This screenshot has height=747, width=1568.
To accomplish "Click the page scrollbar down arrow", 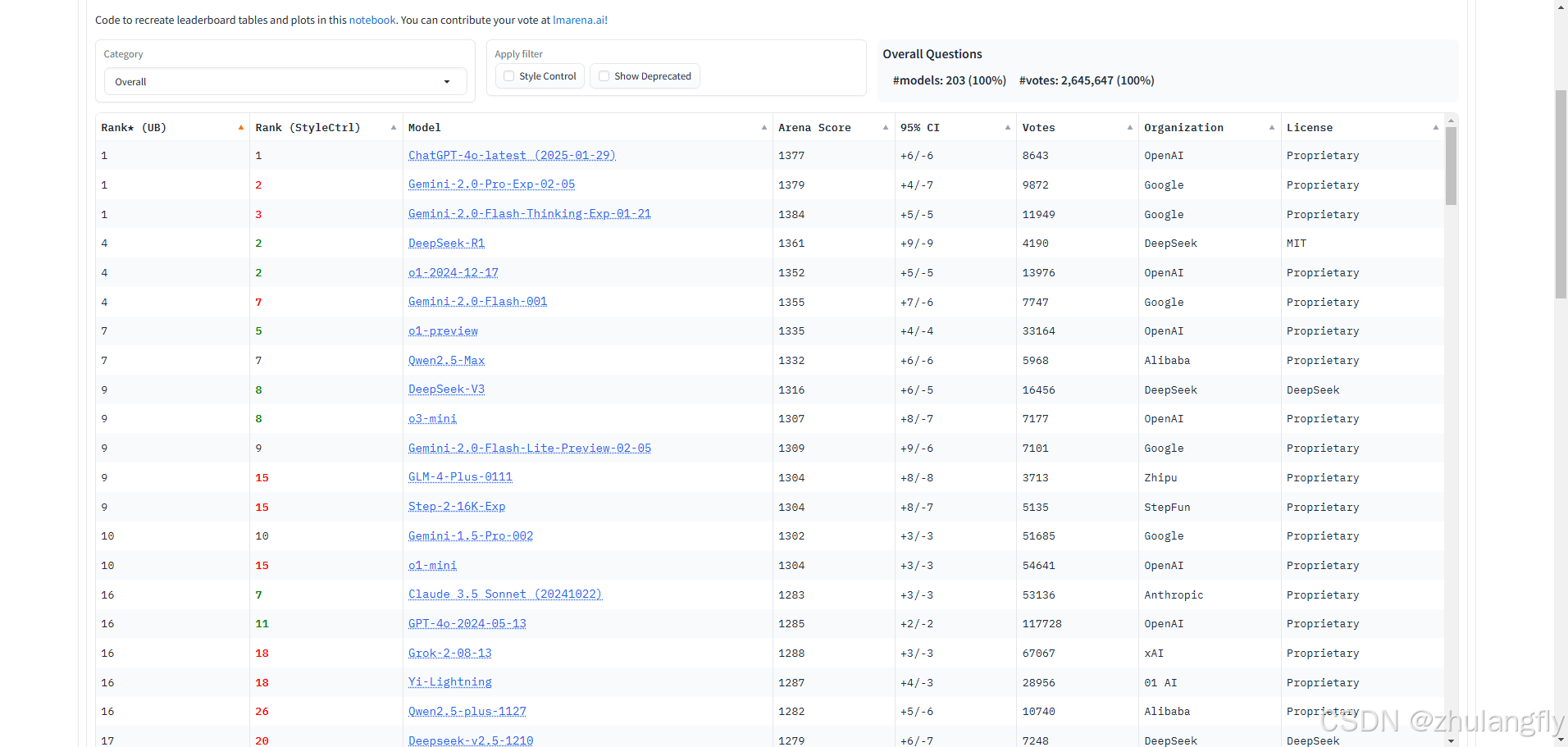I will click(x=1561, y=740).
